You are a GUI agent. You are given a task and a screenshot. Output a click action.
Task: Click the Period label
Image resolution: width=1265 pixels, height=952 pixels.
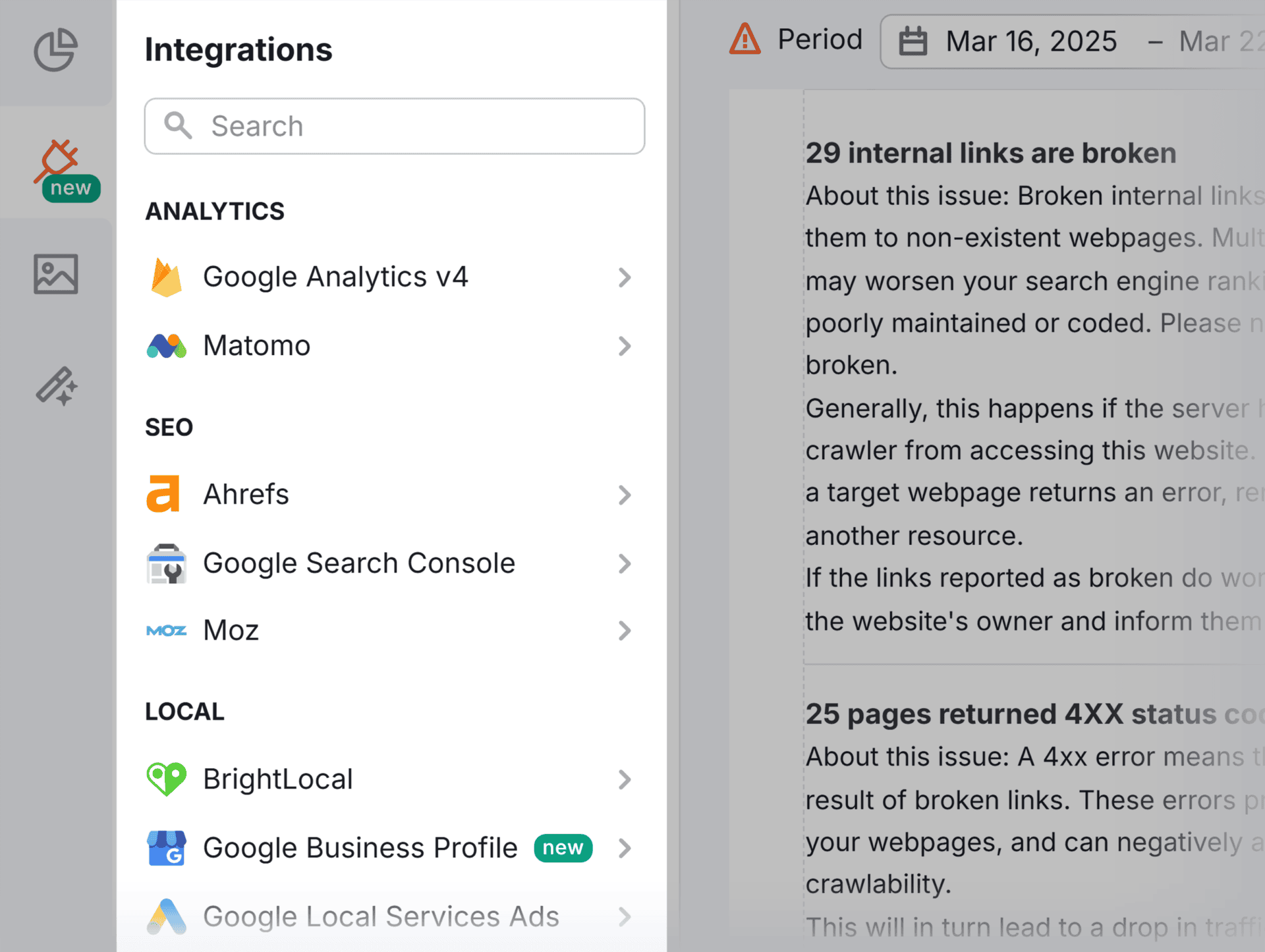pyautogui.click(x=820, y=40)
